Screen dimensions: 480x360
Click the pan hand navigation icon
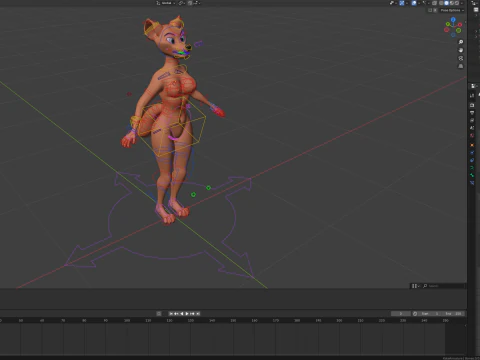click(461, 50)
